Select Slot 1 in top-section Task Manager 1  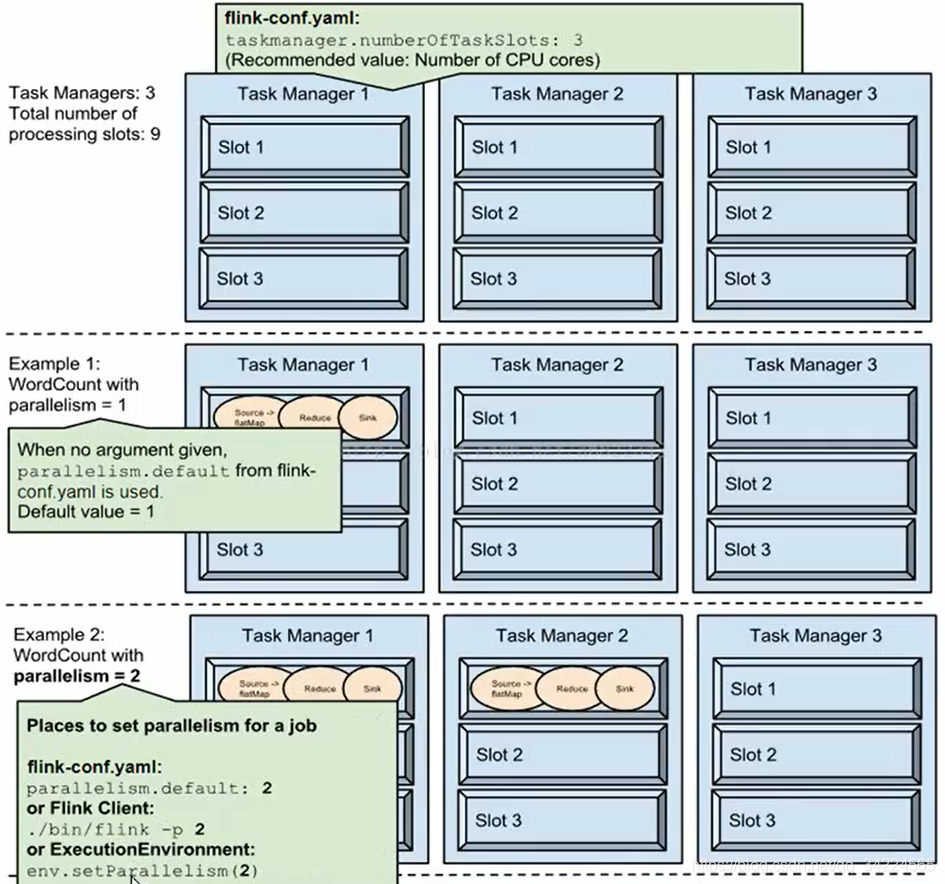[x=305, y=147]
